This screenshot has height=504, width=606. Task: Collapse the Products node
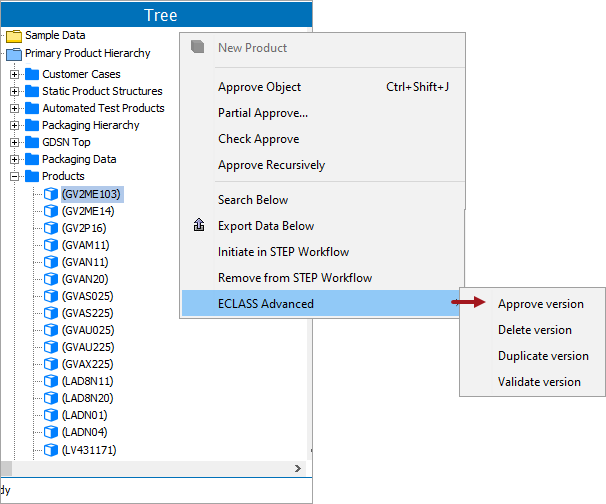[x=14, y=176]
